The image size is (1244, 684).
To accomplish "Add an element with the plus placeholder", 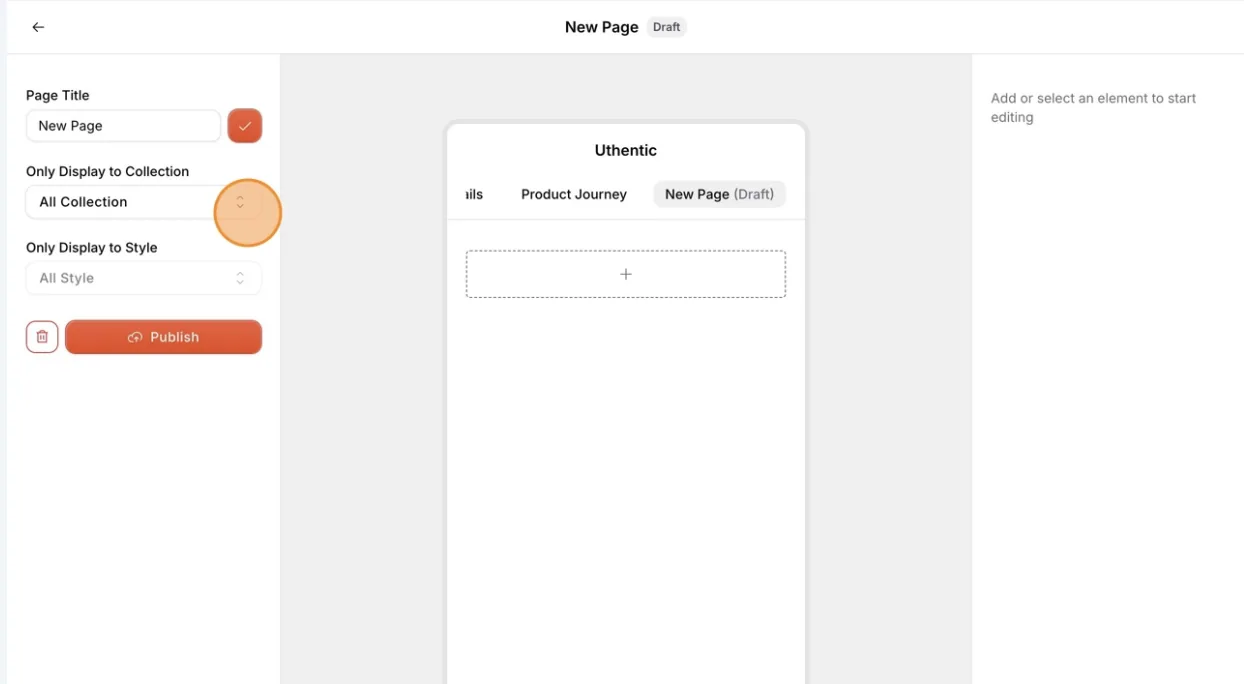I will (626, 274).
